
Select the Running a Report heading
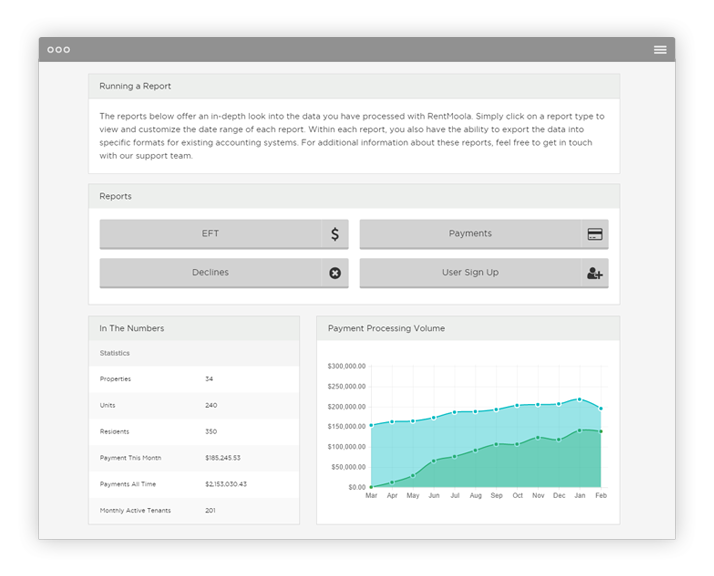click(135, 86)
